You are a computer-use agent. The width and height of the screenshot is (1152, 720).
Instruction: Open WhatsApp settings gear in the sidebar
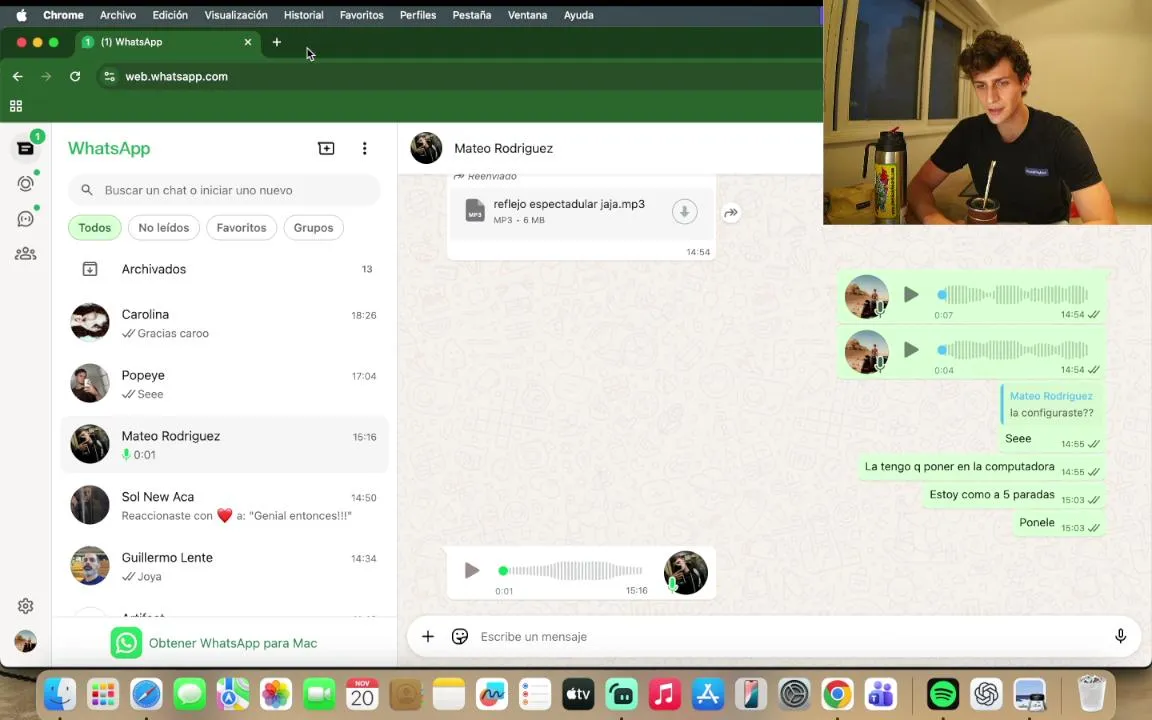point(26,606)
